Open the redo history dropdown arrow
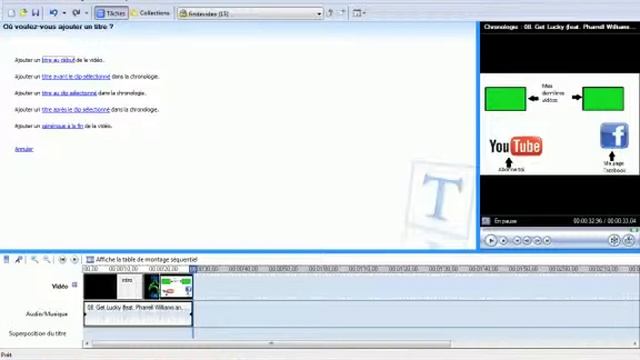 pyautogui.click(x=86, y=13)
